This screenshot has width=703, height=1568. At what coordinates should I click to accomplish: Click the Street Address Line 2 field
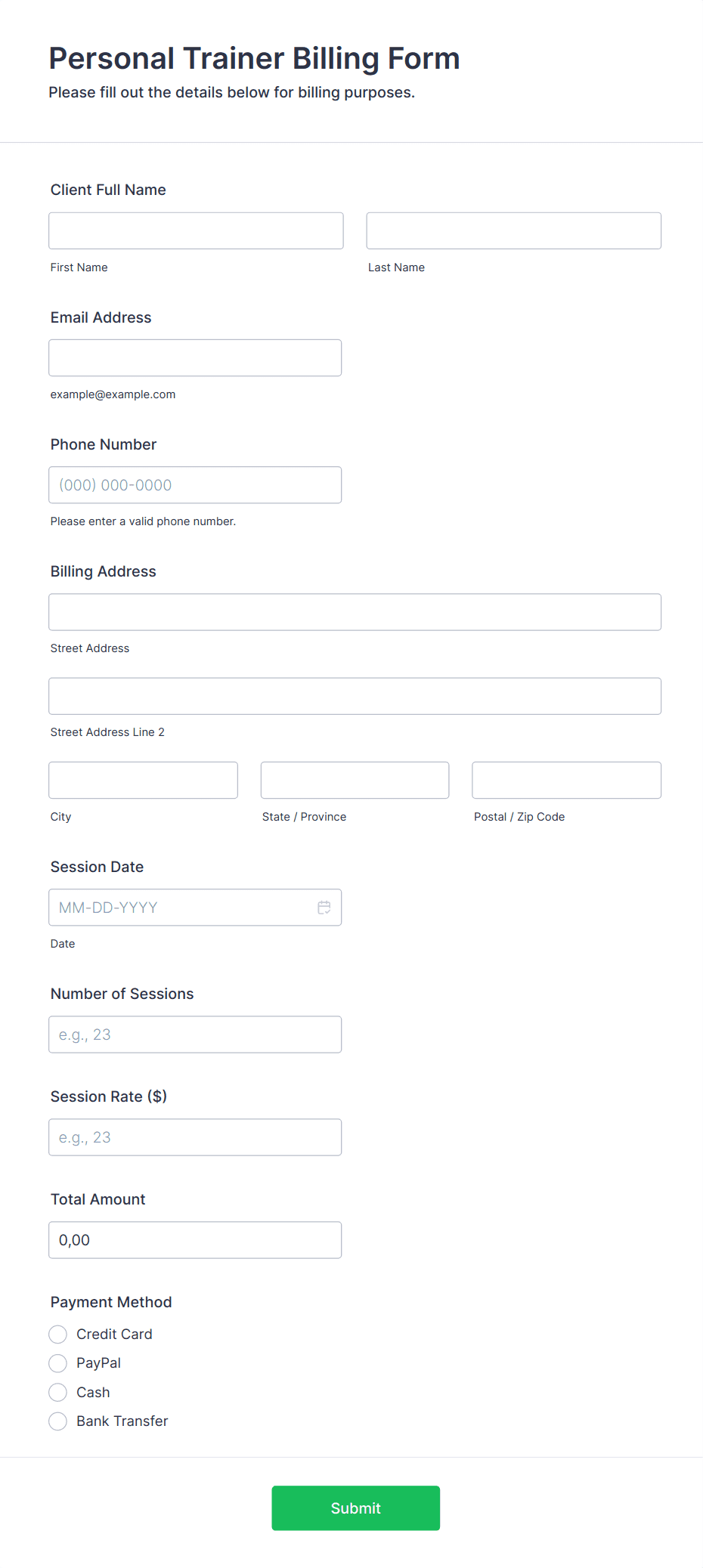pos(355,696)
